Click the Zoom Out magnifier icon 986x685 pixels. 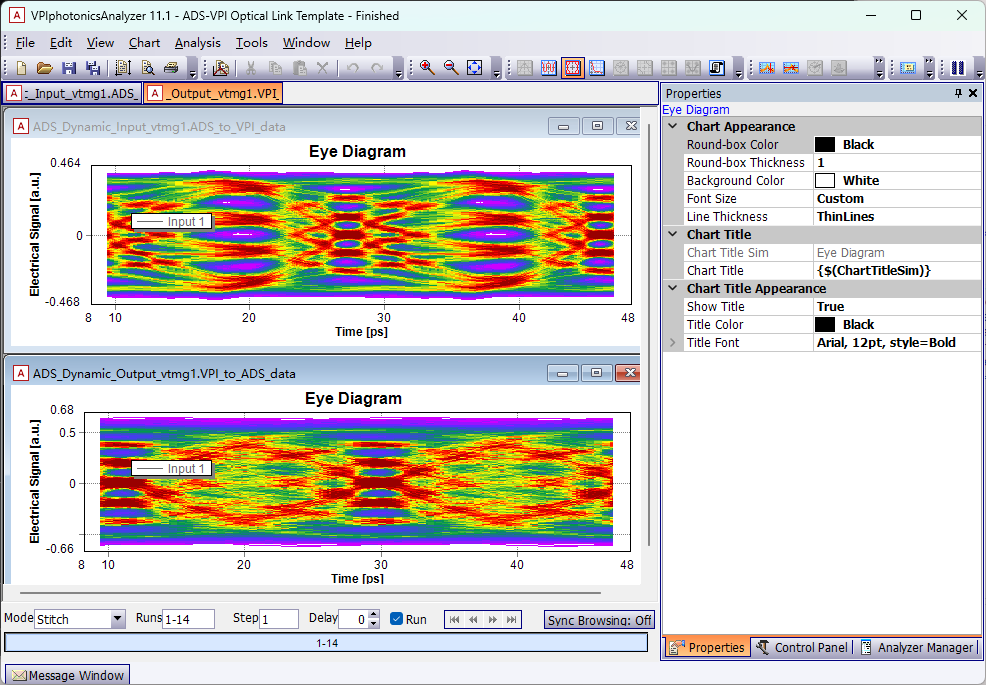[451, 68]
